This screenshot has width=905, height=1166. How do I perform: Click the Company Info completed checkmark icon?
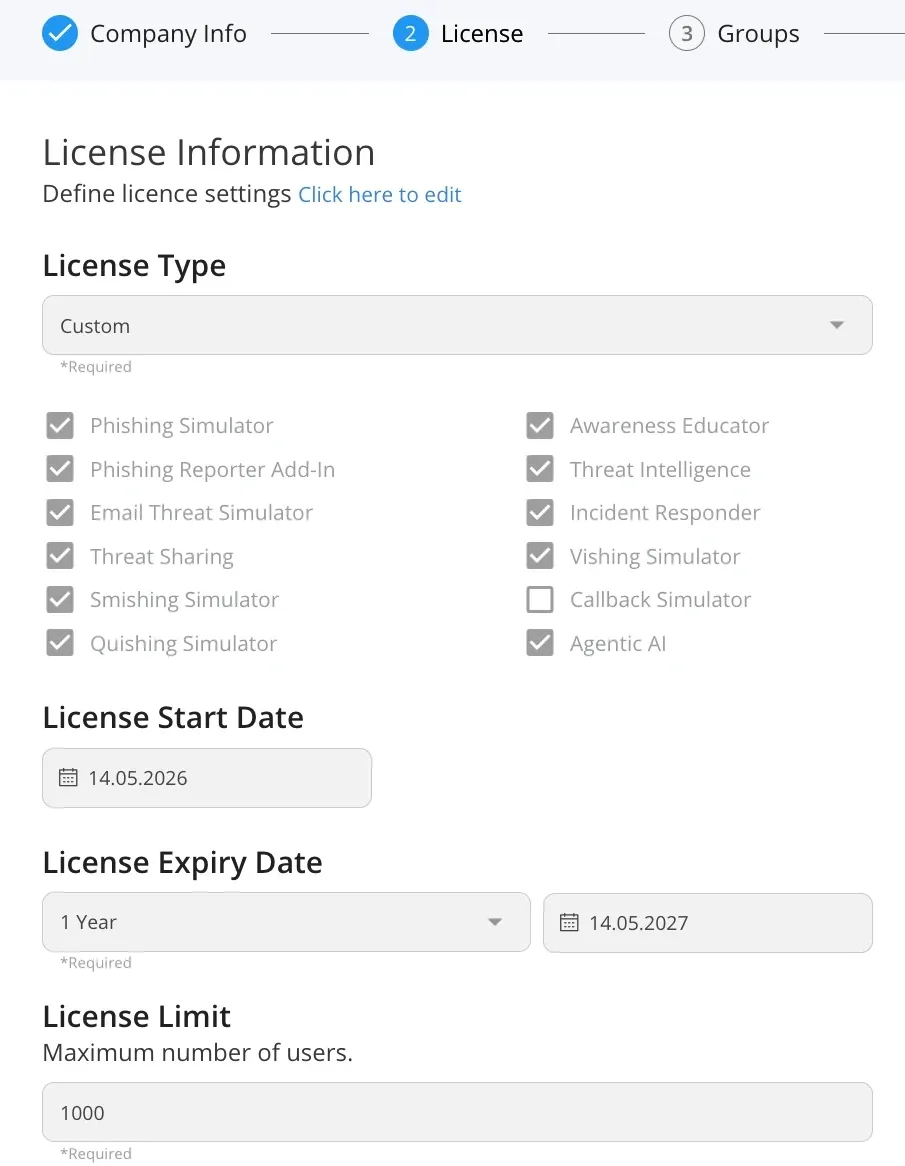59,33
